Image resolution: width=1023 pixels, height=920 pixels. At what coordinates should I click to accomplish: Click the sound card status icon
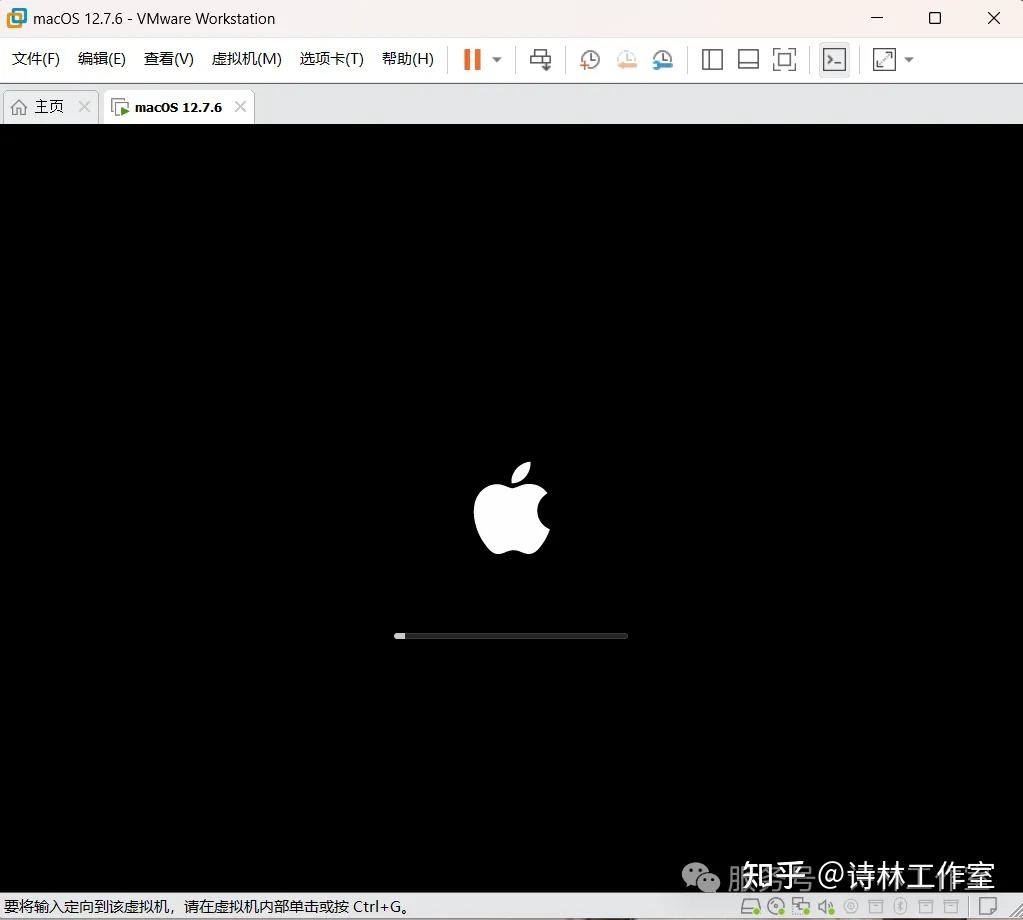pos(826,906)
